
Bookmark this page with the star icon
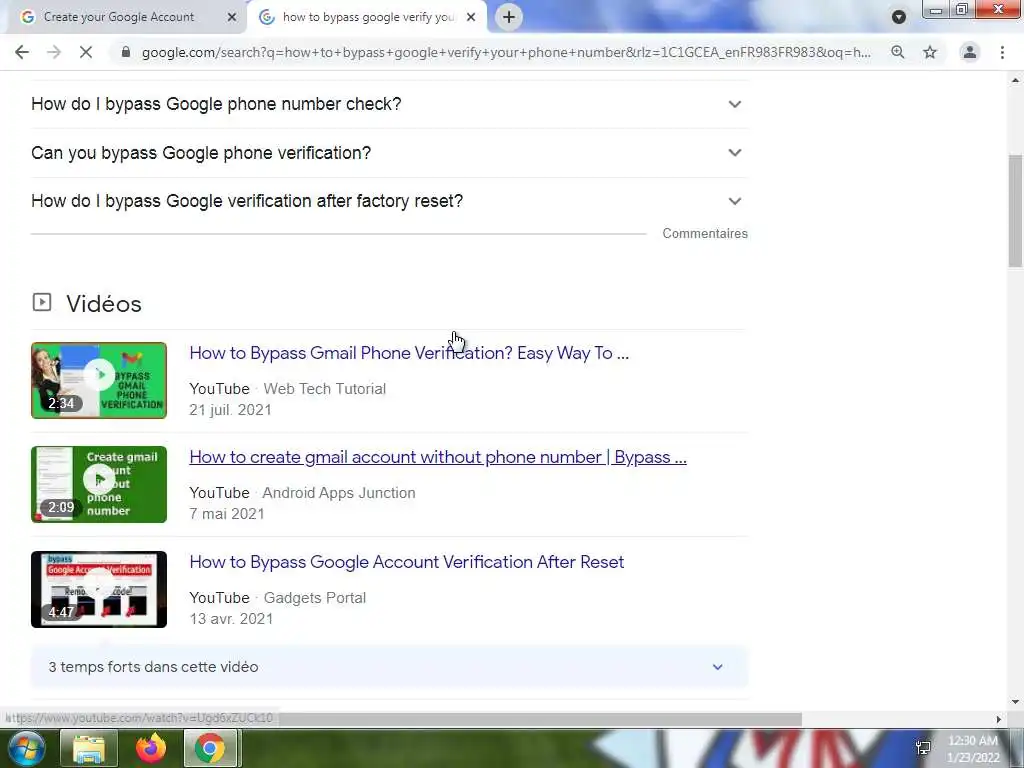click(x=930, y=52)
